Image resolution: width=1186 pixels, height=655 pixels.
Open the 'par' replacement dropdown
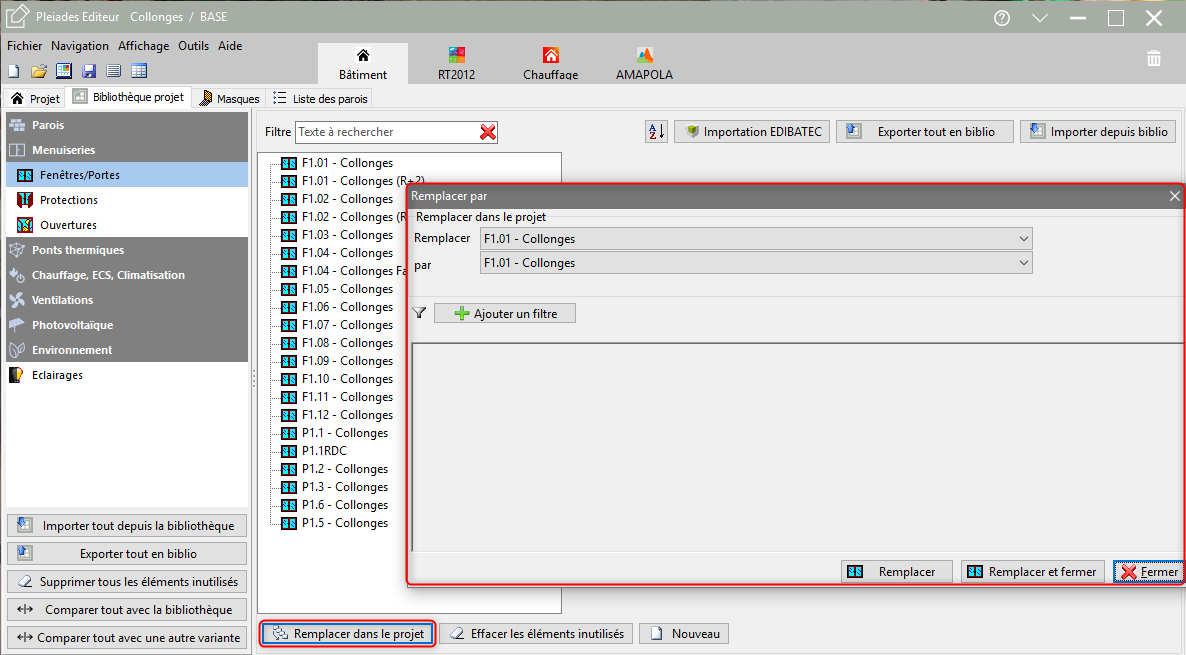pyautogui.click(x=755, y=263)
